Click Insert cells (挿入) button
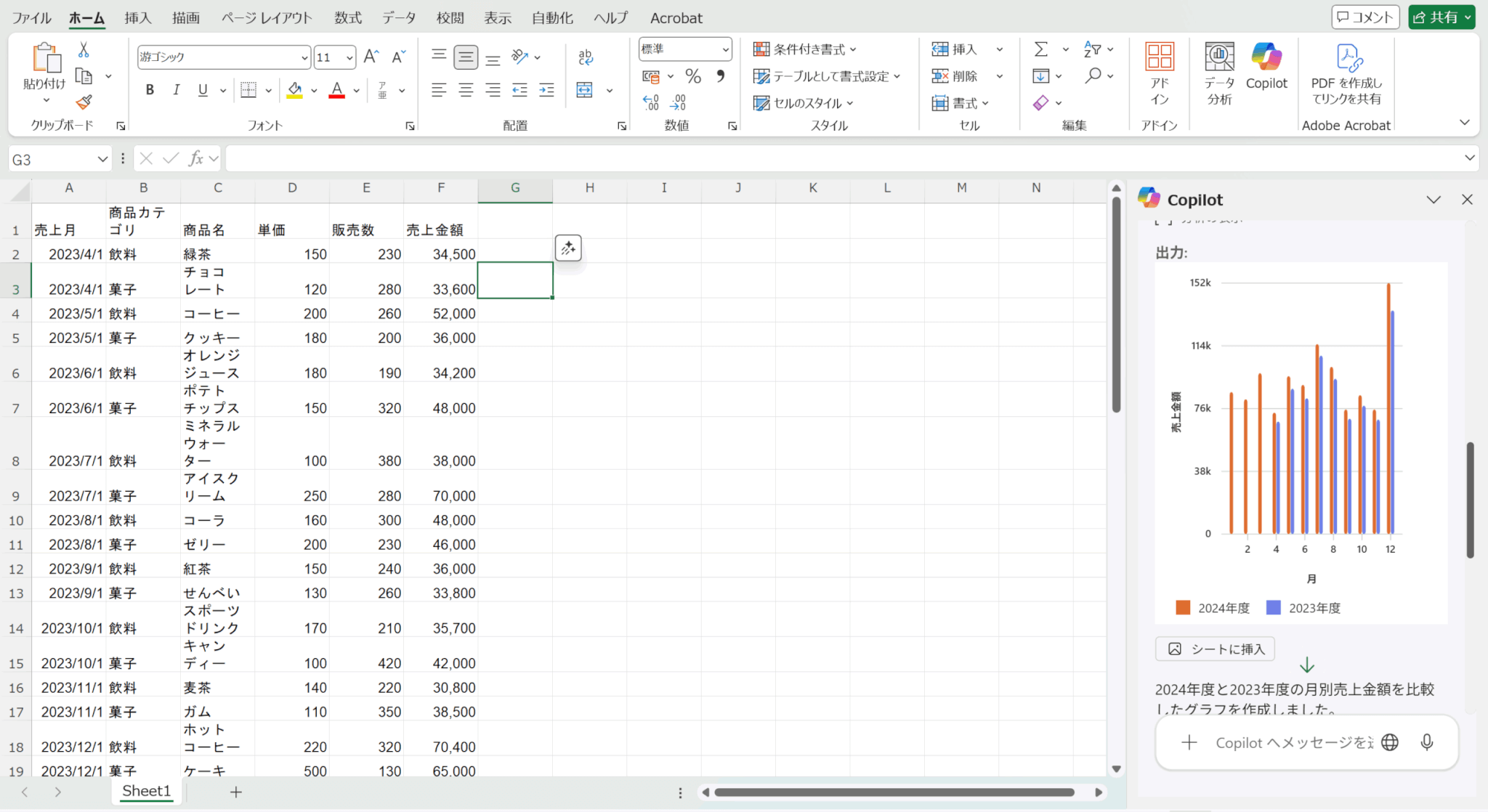The image size is (1488, 812). pos(956,49)
